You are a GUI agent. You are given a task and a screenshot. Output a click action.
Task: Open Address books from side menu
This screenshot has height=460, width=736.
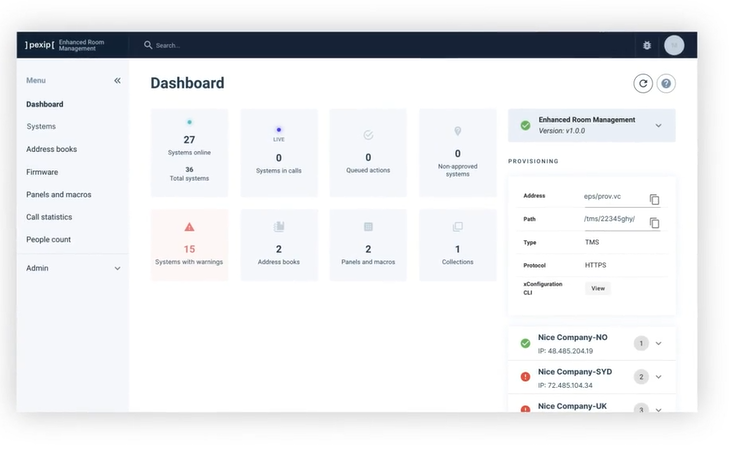pos(51,149)
